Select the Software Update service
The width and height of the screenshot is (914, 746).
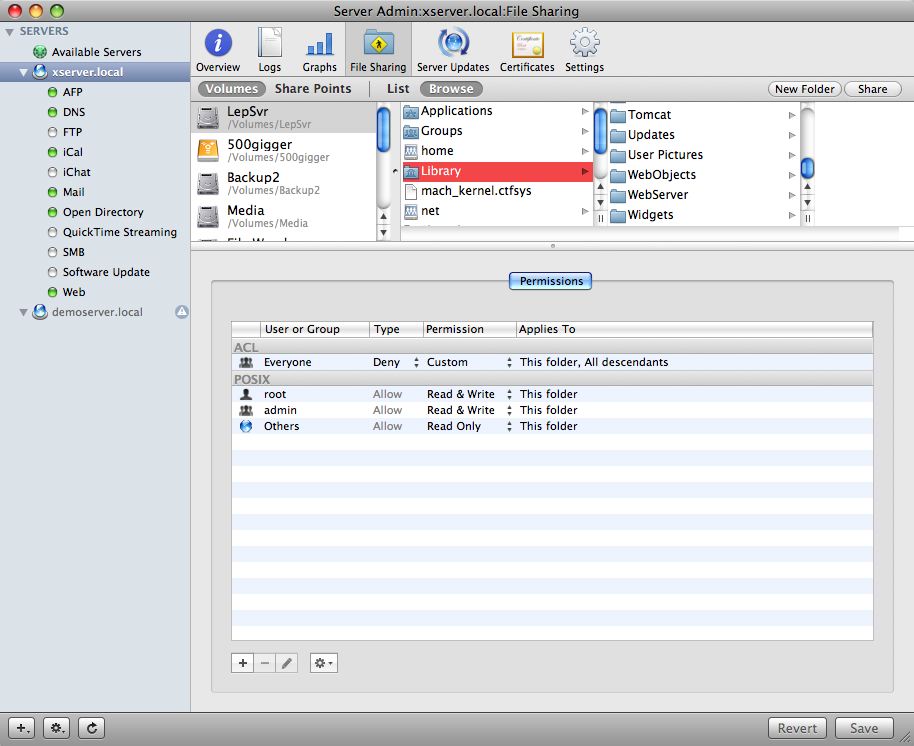(95, 272)
